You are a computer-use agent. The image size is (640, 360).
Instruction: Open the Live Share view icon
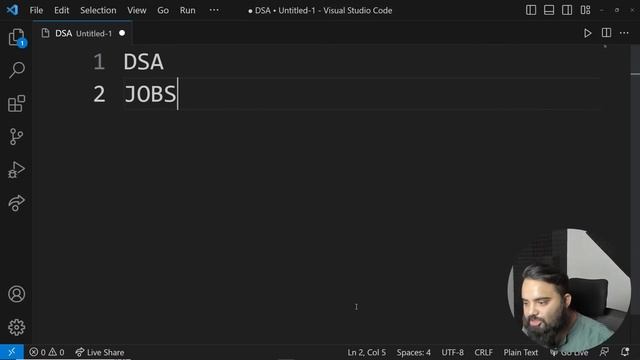click(16, 203)
